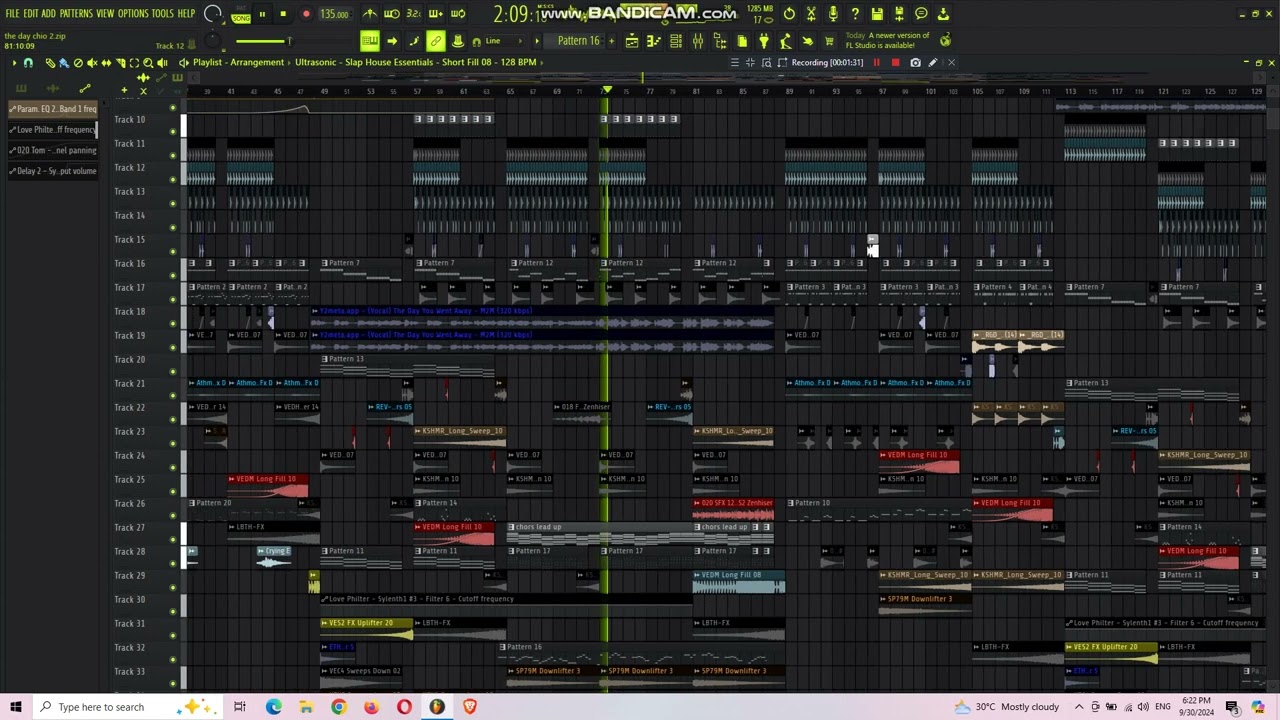
Task: Select the Slice tool in playlist toolbar
Action: pyautogui.click(x=120, y=63)
